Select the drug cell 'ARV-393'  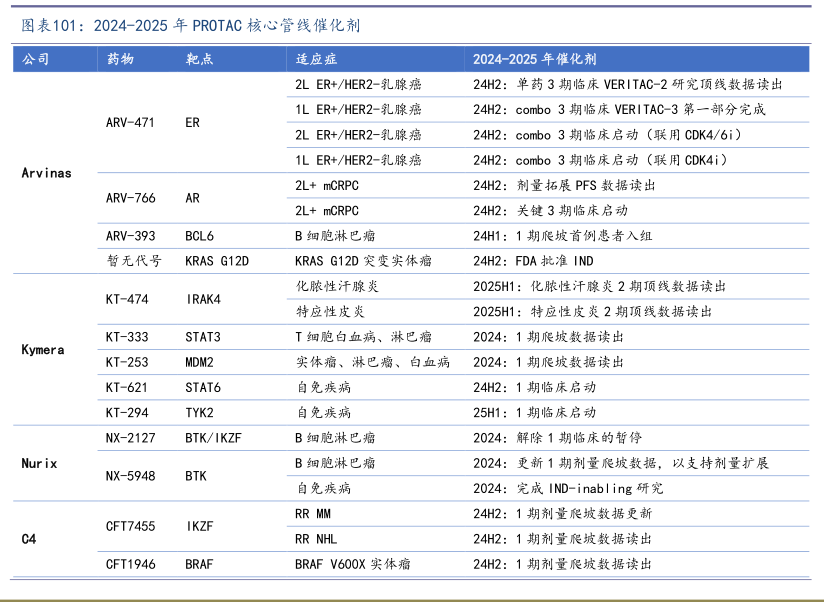pos(130,236)
